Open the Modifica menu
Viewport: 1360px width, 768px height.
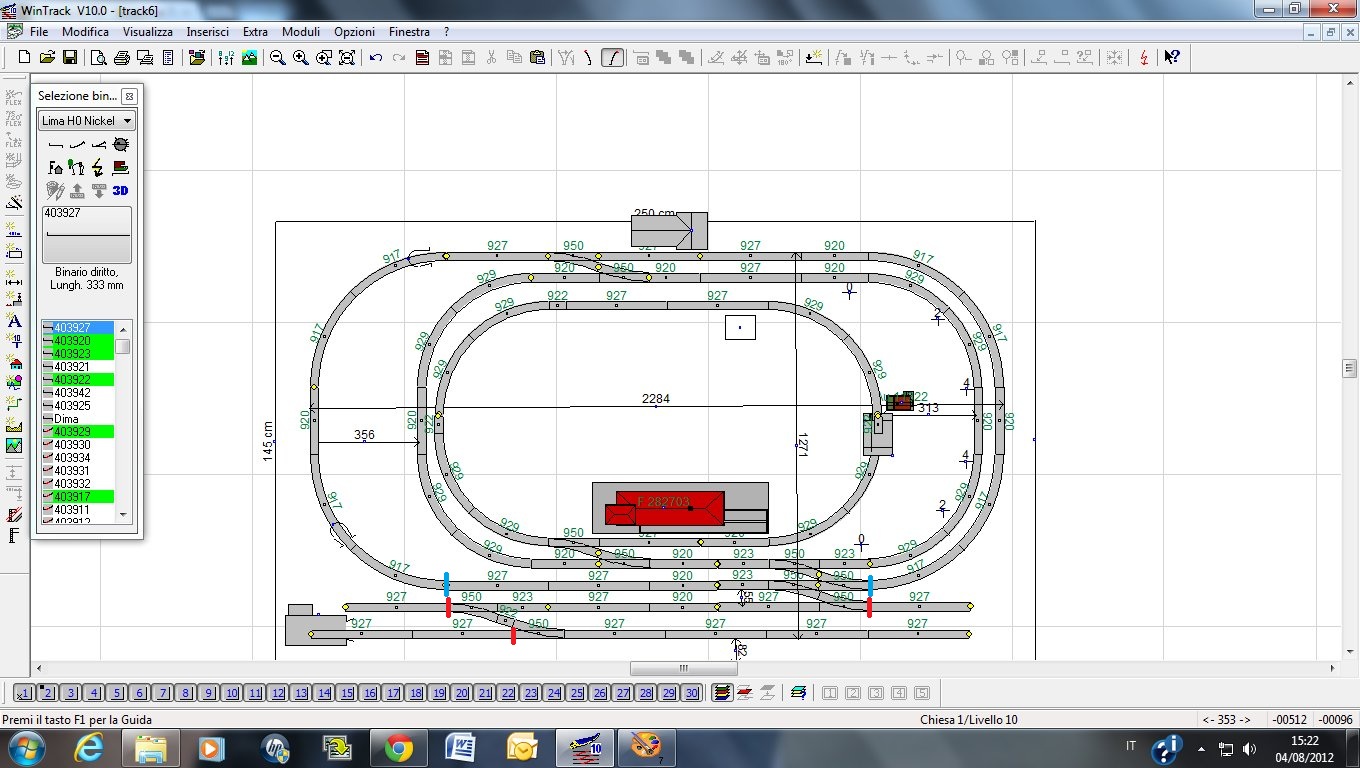85,32
